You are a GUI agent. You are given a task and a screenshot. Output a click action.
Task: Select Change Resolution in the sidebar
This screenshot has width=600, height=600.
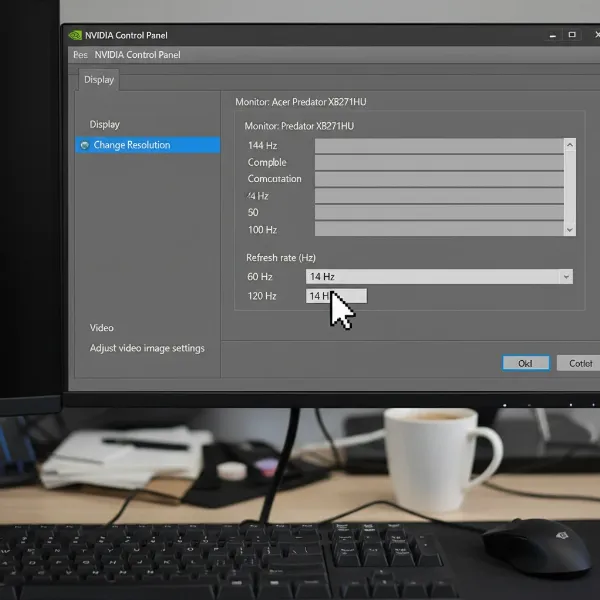point(148,145)
